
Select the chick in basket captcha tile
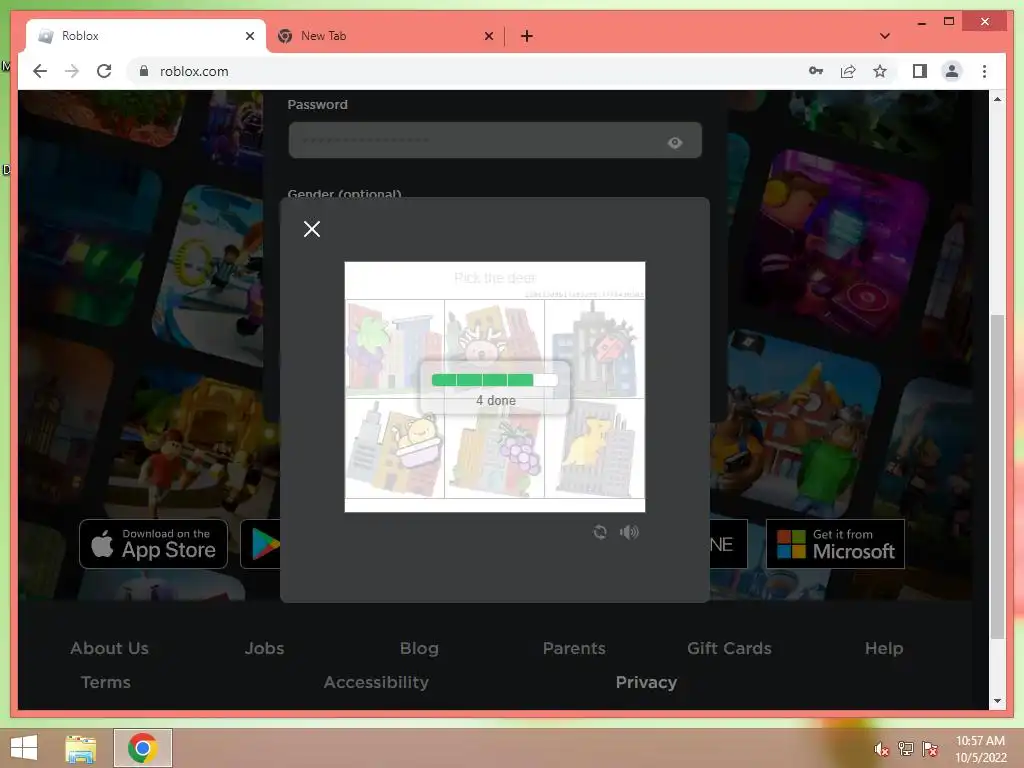coord(394,449)
